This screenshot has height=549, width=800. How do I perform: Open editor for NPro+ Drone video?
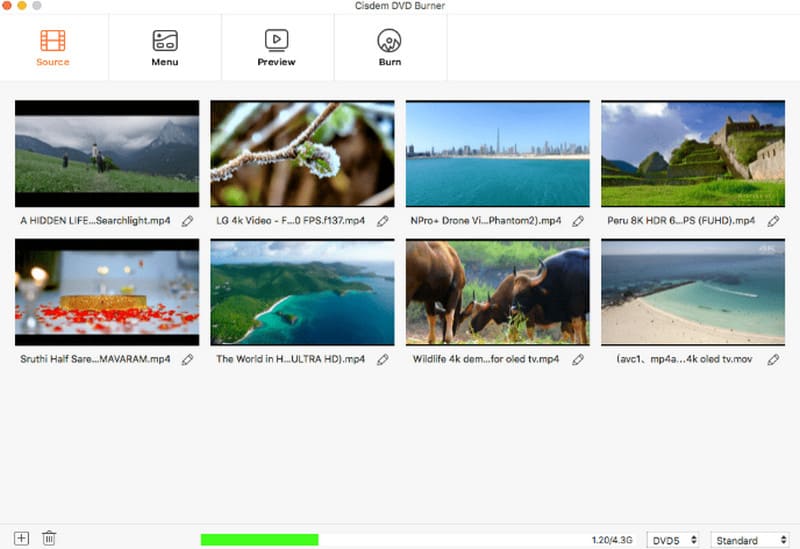(578, 221)
